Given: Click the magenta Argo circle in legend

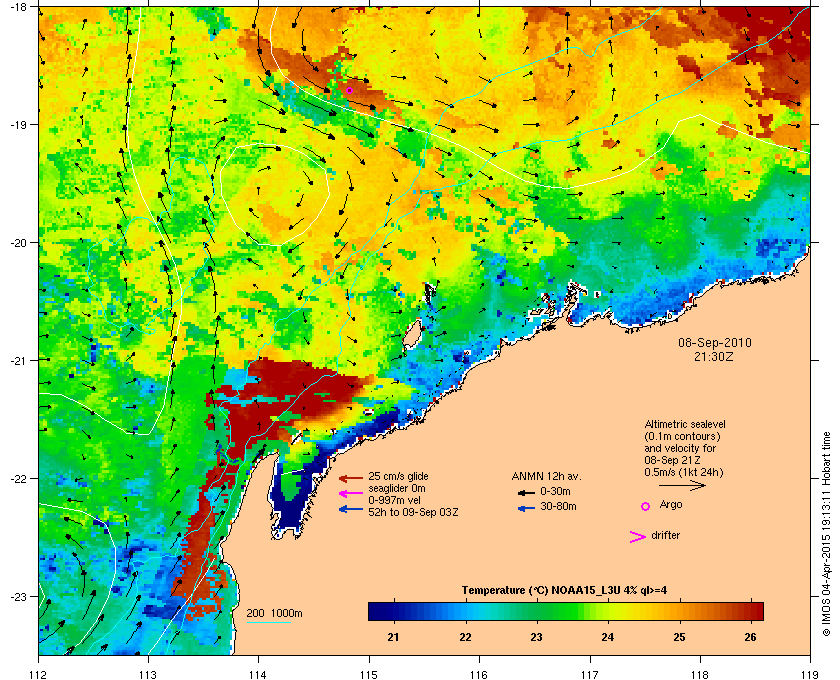Looking at the screenshot, I should pos(646,506).
